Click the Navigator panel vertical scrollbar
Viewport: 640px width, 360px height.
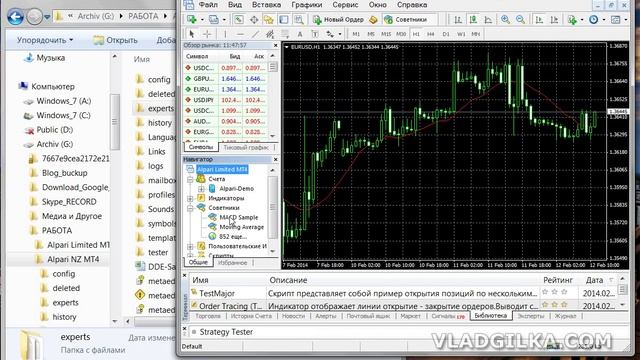[273, 210]
